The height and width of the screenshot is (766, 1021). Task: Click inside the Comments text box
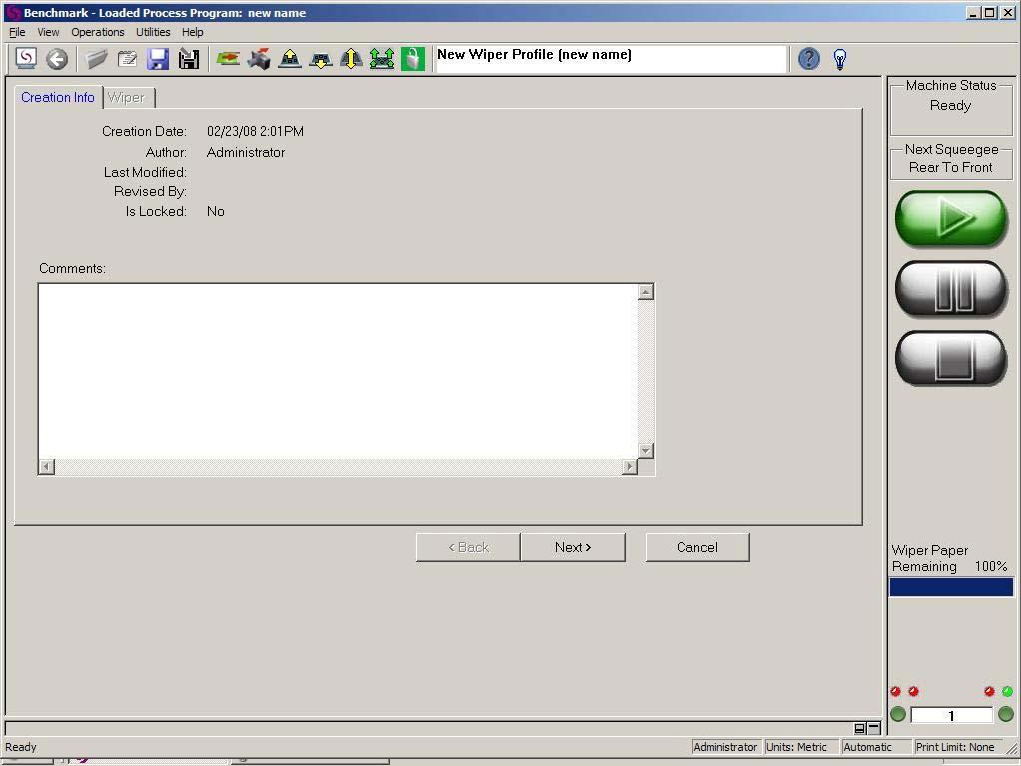(x=338, y=371)
